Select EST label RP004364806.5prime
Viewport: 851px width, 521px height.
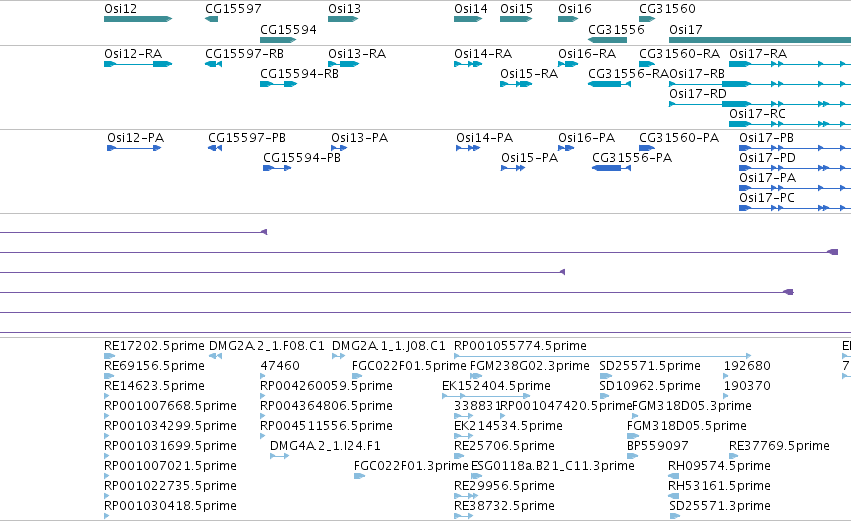click(326, 406)
